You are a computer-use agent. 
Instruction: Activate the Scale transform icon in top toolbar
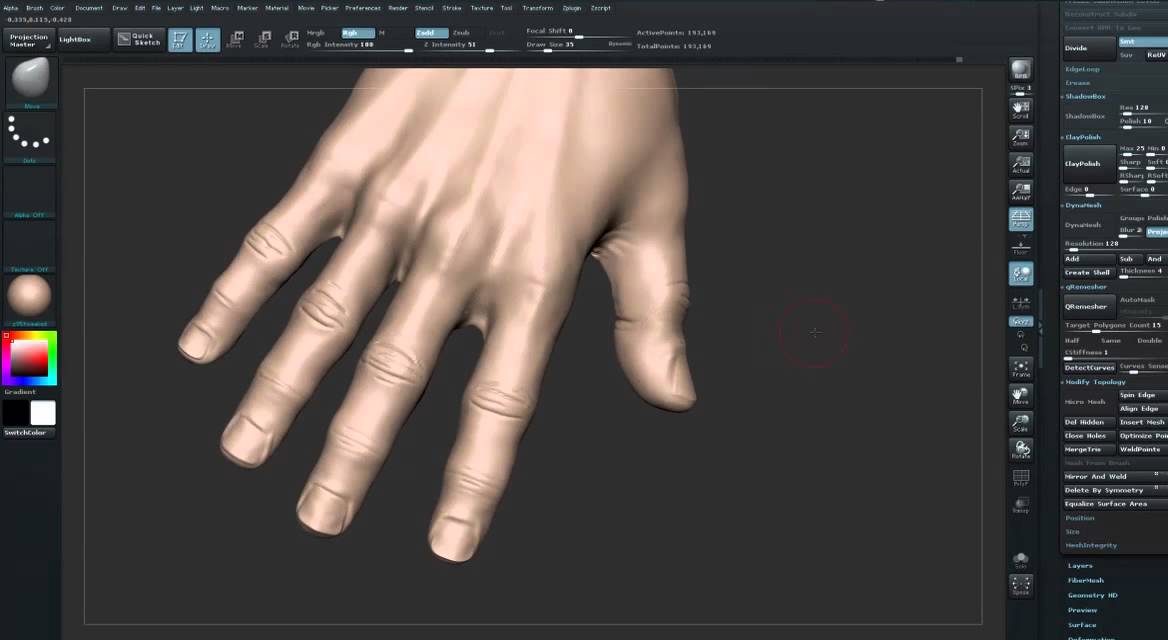(x=262, y=39)
